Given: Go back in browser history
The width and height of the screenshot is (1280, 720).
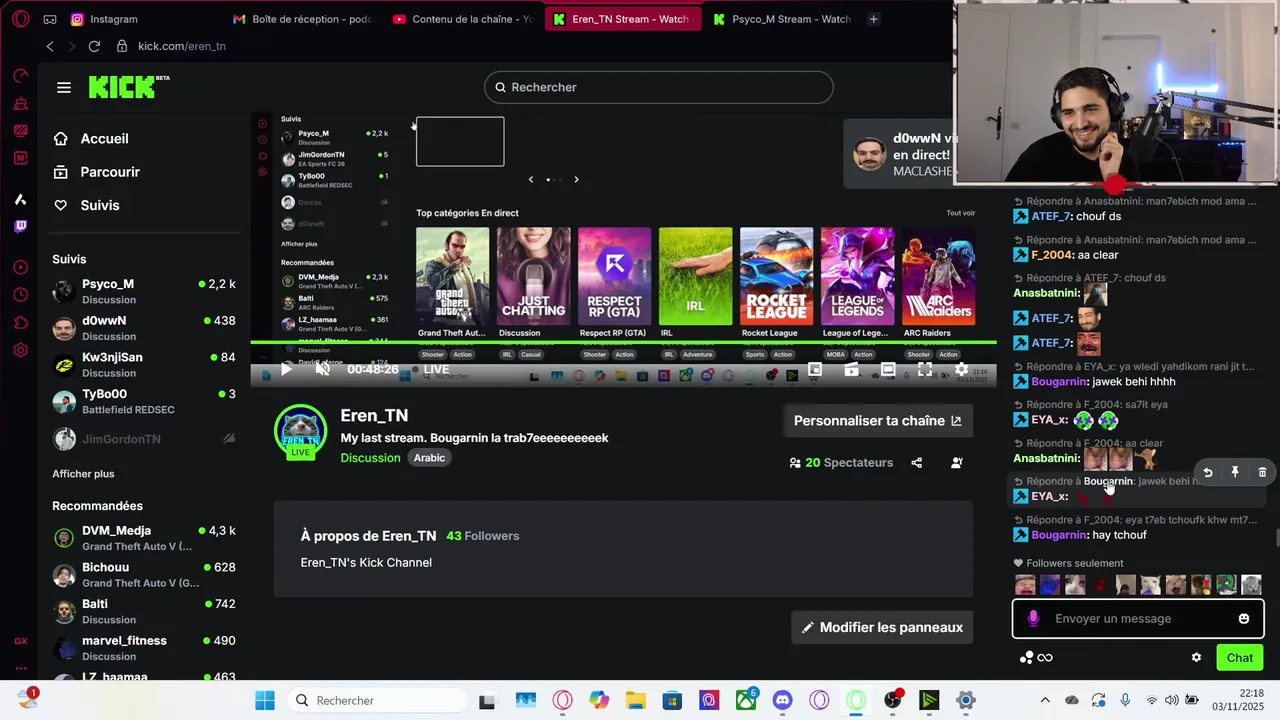Looking at the screenshot, I should pos(50,46).
